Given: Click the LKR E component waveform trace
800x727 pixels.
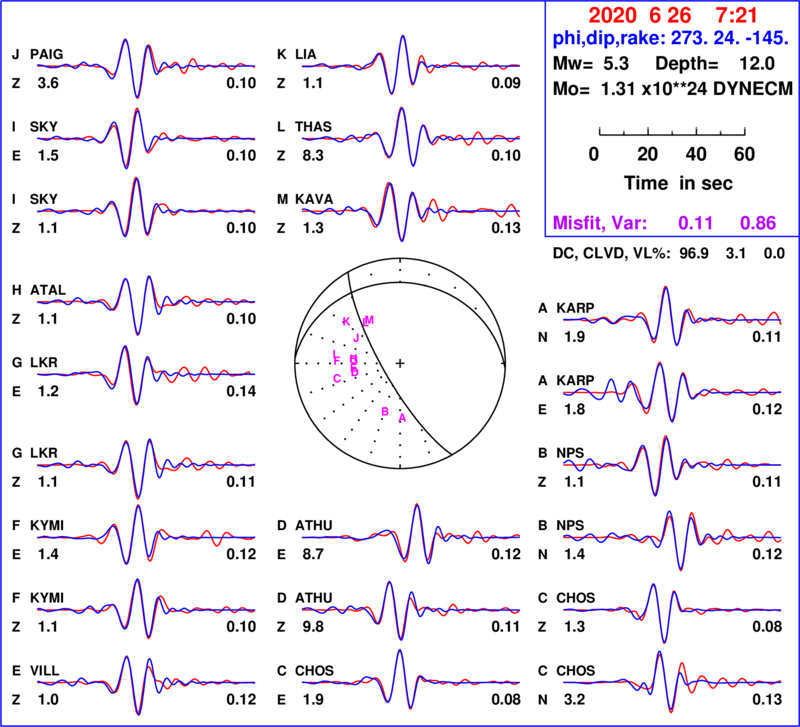Looking at the screenshot, I should point(146,375).
